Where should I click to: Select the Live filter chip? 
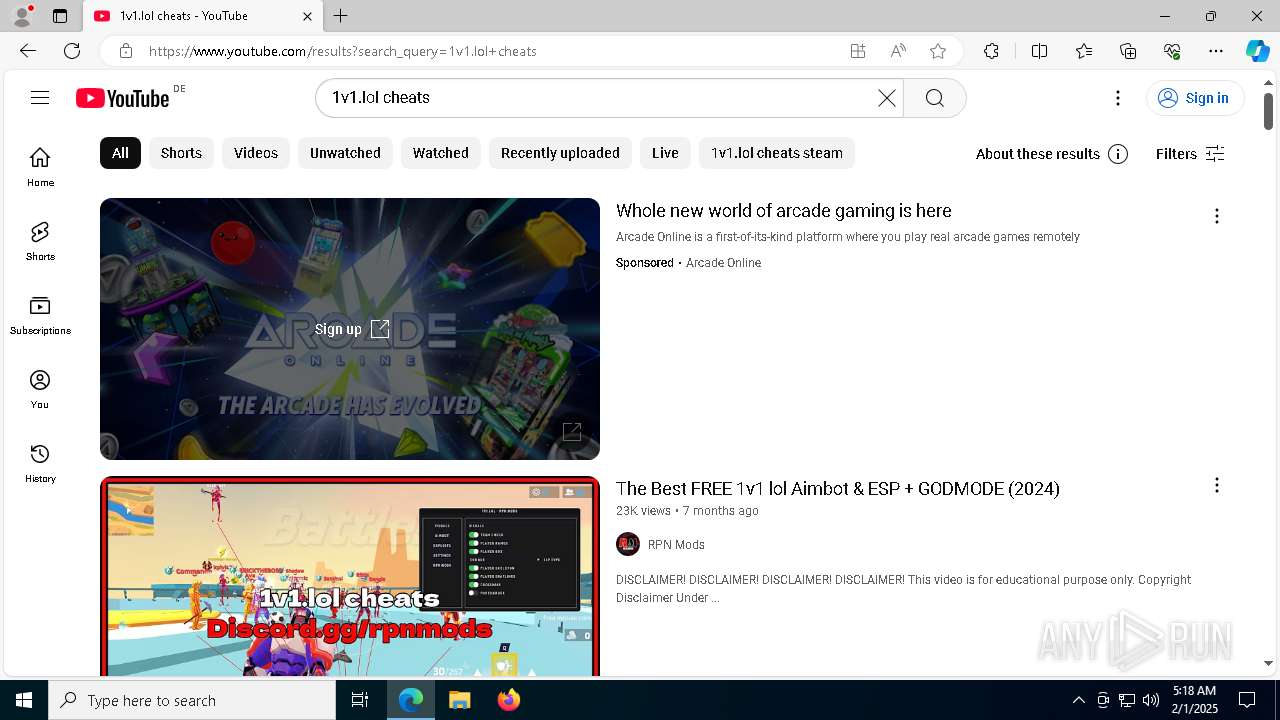665,153
